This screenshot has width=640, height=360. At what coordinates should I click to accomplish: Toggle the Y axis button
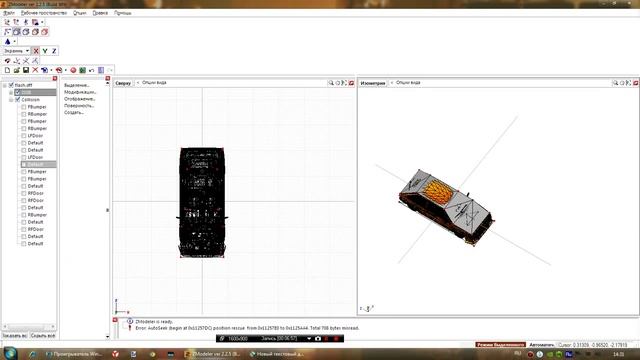(45, 51)
